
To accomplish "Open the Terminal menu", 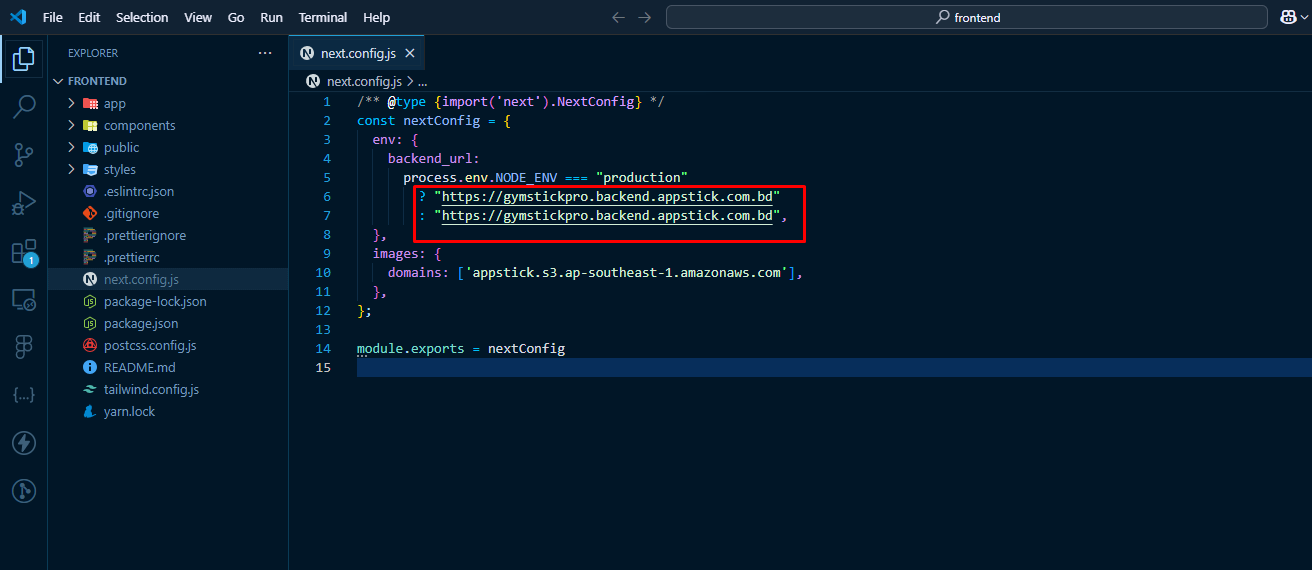I will pos(323,17).
